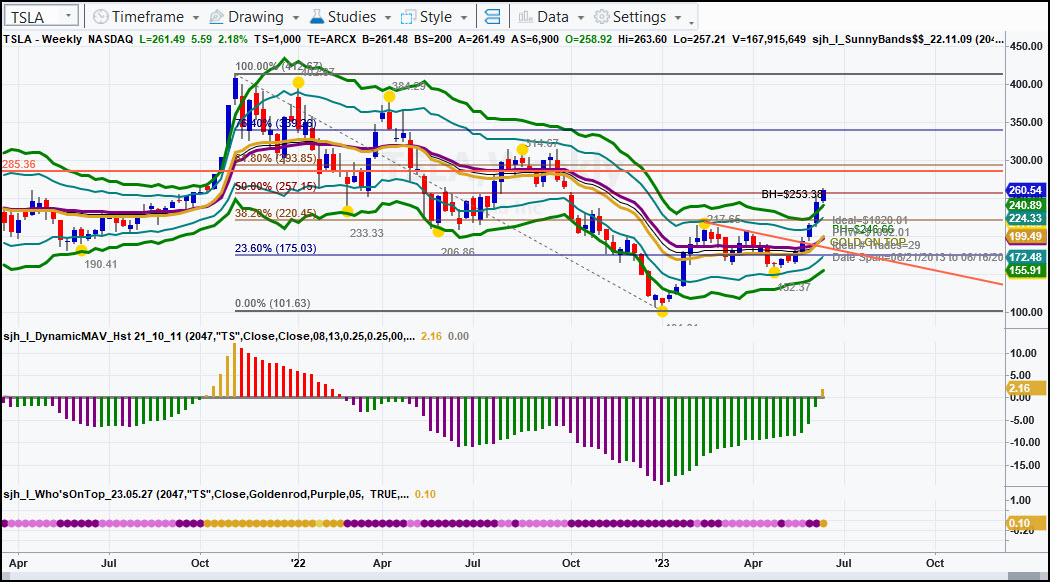The image size is (1050, 582).
Task: Click the Drawing pencil icon
Action: [x=216, y=17]
